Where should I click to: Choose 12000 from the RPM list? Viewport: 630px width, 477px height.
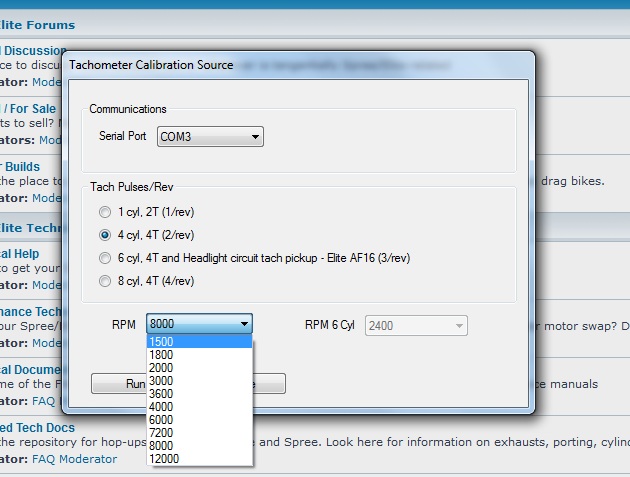coord(199,459)
